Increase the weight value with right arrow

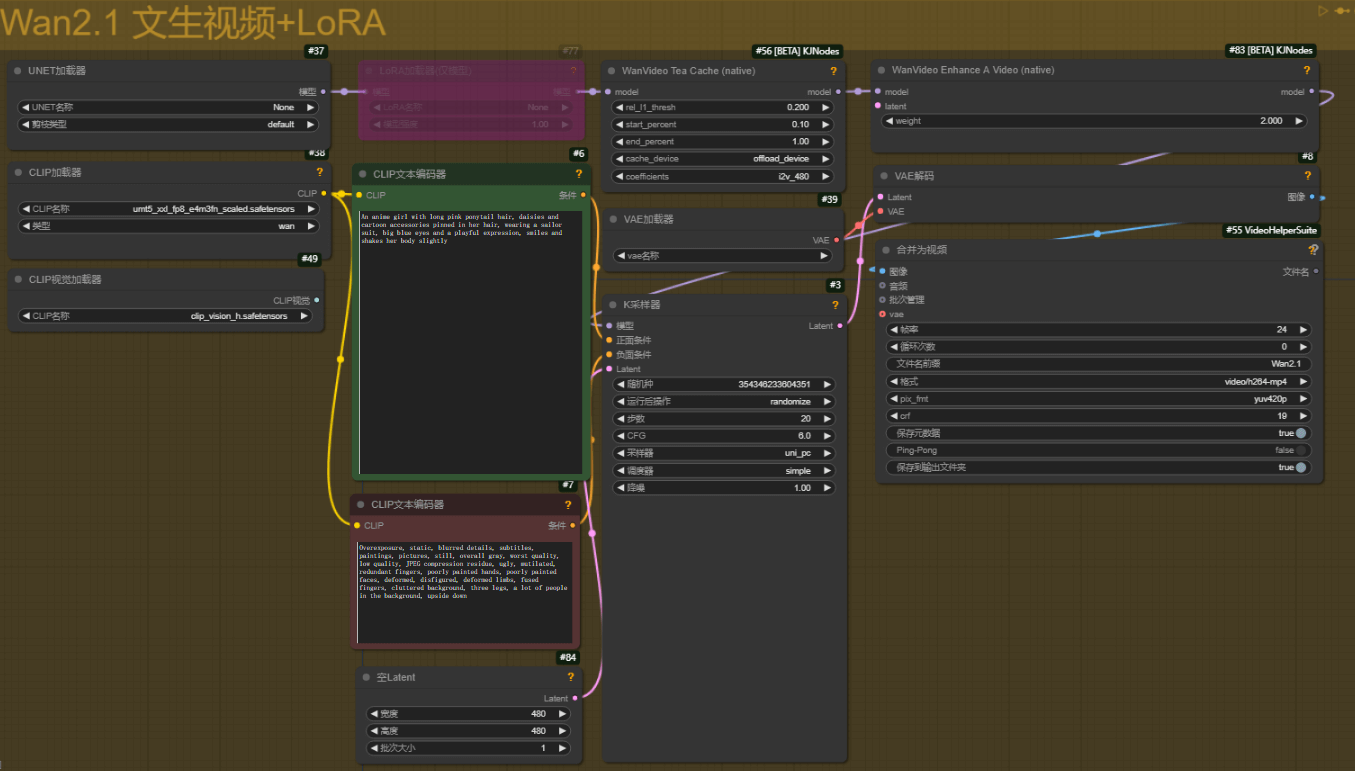[x=1298, y=121]
